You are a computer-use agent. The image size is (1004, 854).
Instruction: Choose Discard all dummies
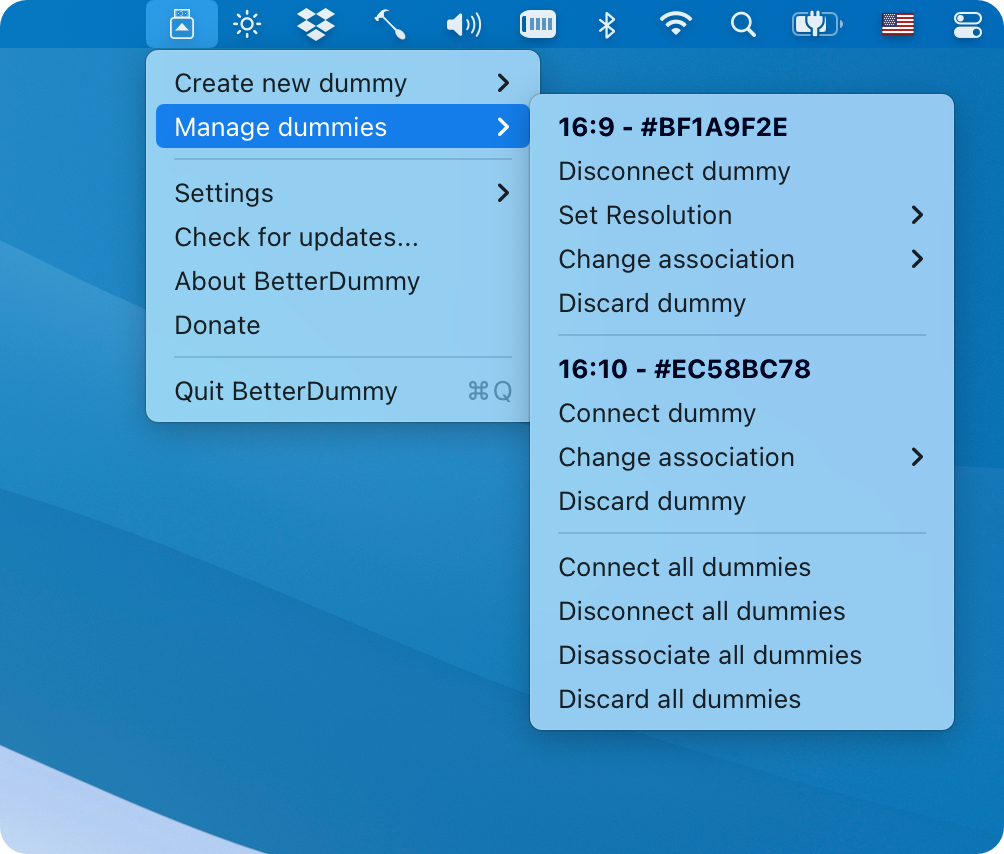coord(741,699)
